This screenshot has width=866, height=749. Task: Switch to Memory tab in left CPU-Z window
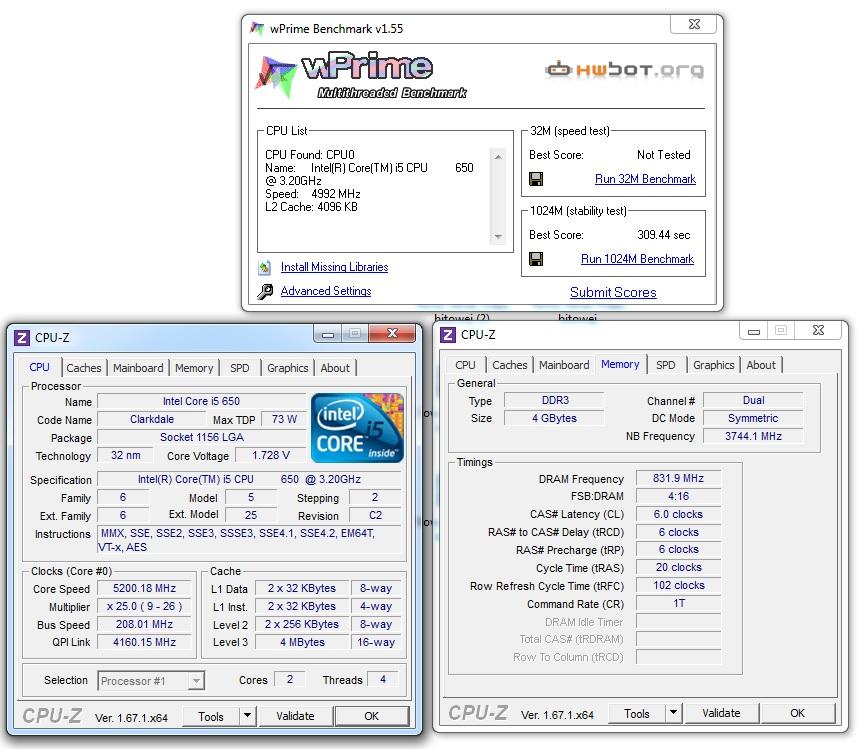[194, 368]
